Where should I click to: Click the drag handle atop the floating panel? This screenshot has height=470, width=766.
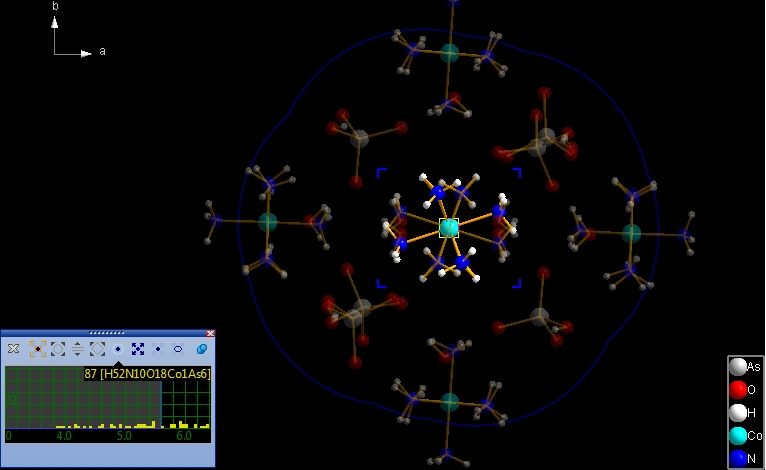click(x=107, y=332)
